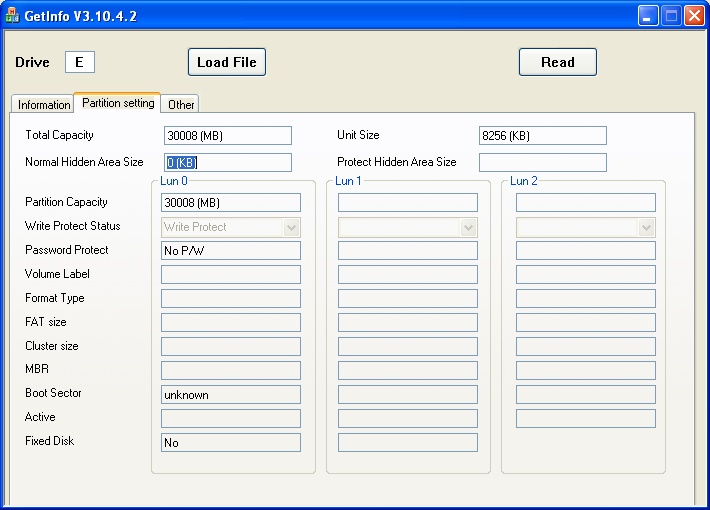Viewport: 710px width, 510px height.
Task: Click the Boot Sector label
Action: (53, 393)
